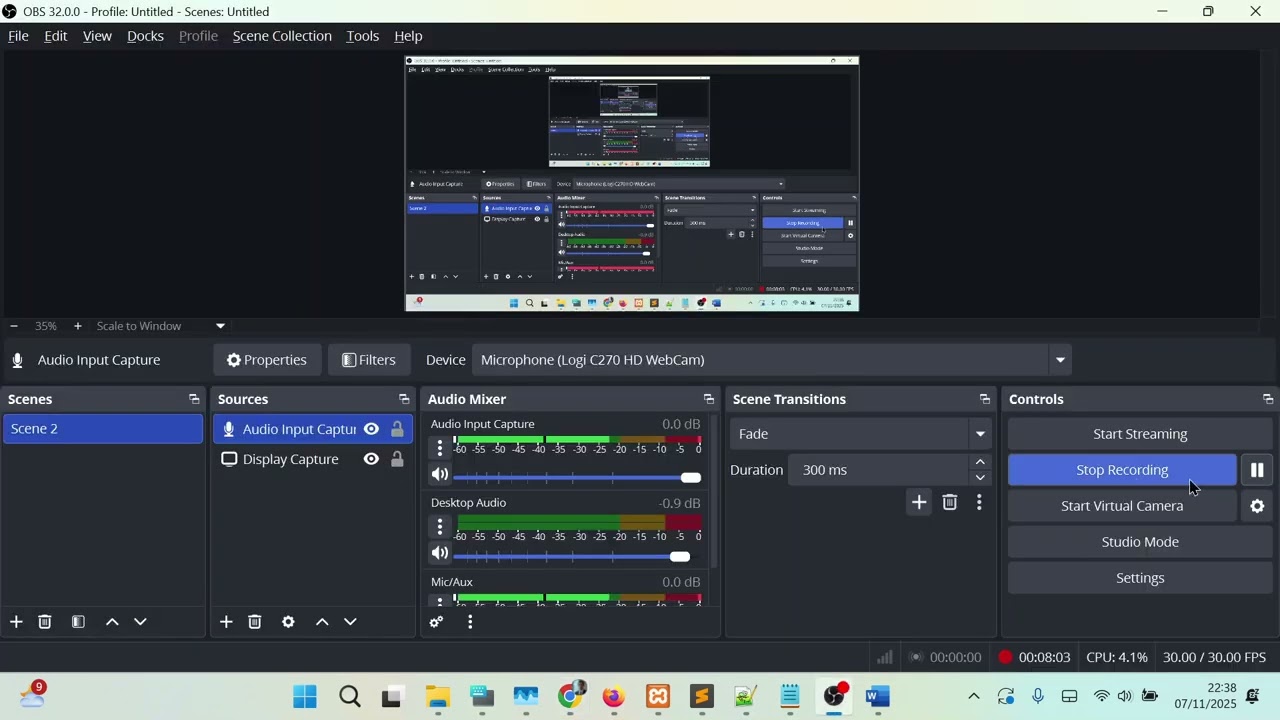Image resolution: width=1280 pixels, height=720 pixels.
Task: Click Start Virtual Camera button
Action: (x=1122, y=506)
